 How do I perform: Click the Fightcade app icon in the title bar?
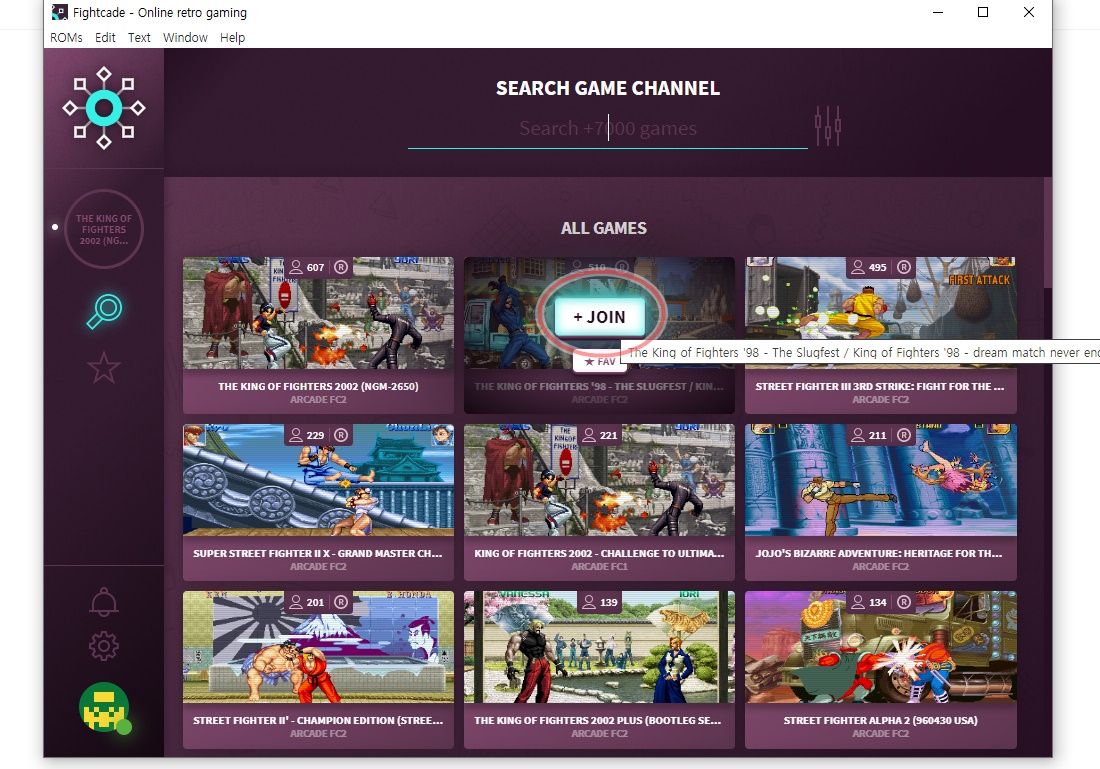60,12
